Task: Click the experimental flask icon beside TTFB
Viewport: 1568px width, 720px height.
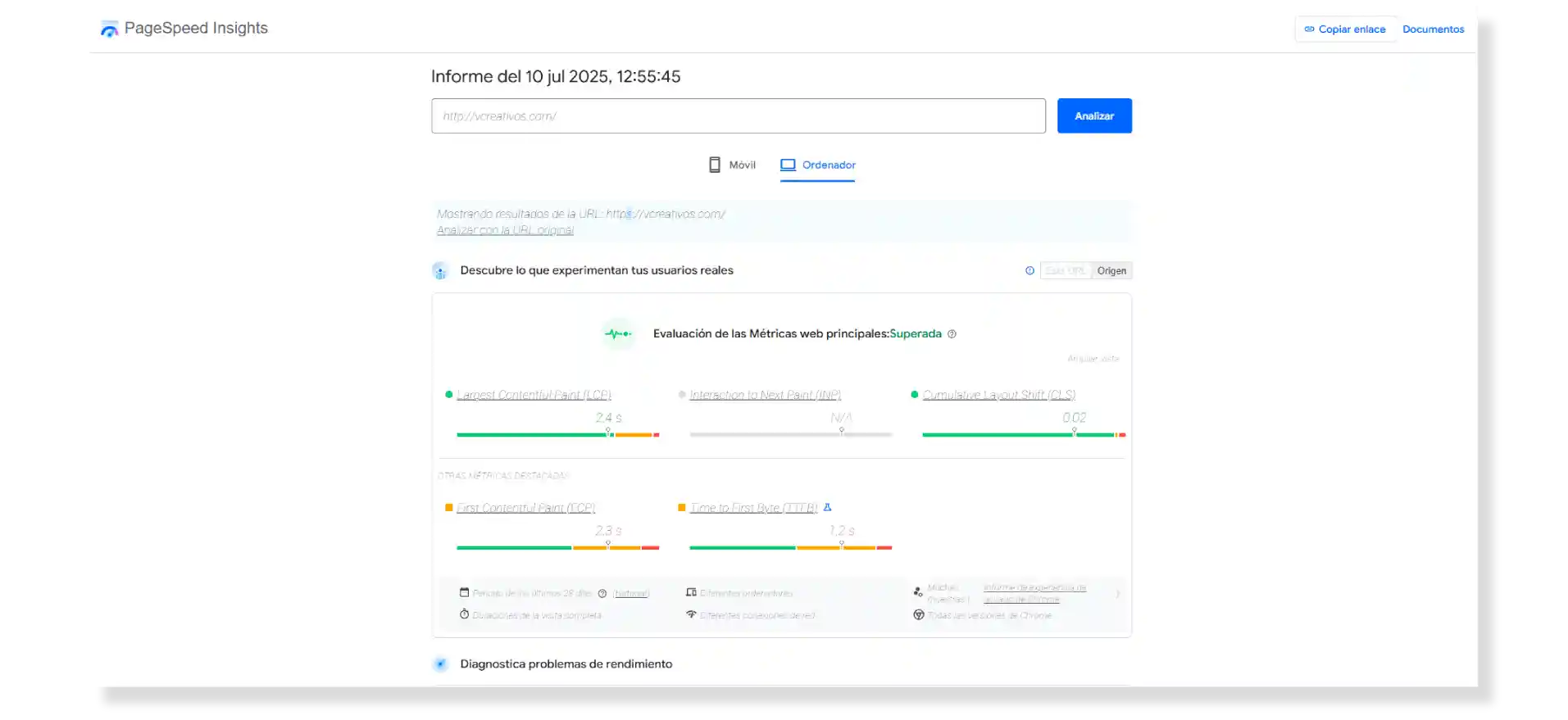Action: 827,508
